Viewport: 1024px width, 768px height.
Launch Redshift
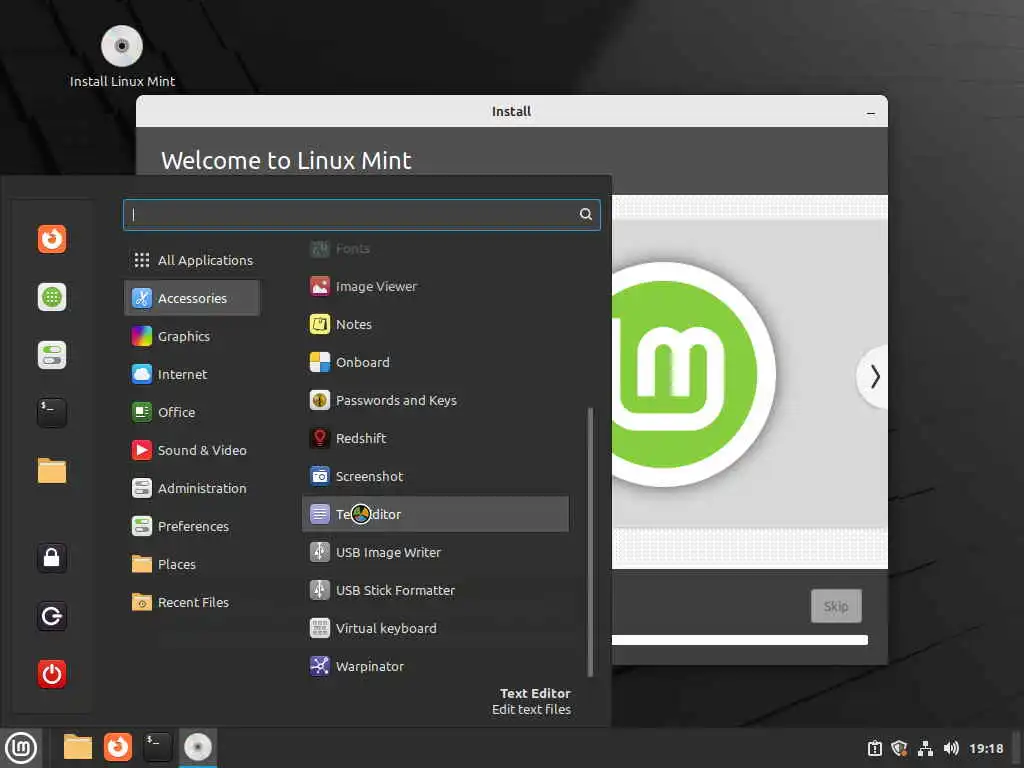435,438
